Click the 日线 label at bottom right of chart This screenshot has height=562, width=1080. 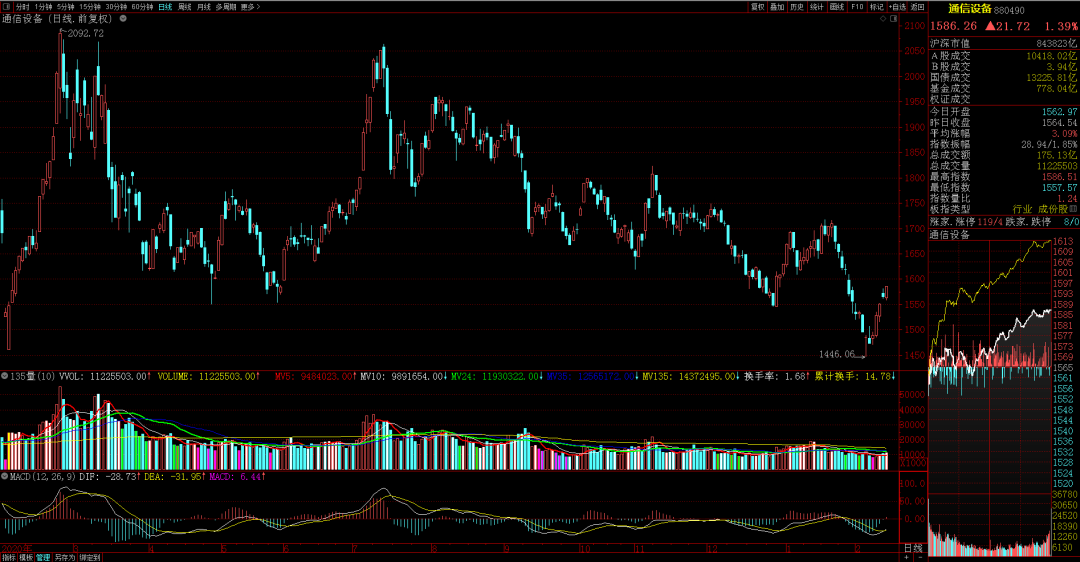(913, 548)
